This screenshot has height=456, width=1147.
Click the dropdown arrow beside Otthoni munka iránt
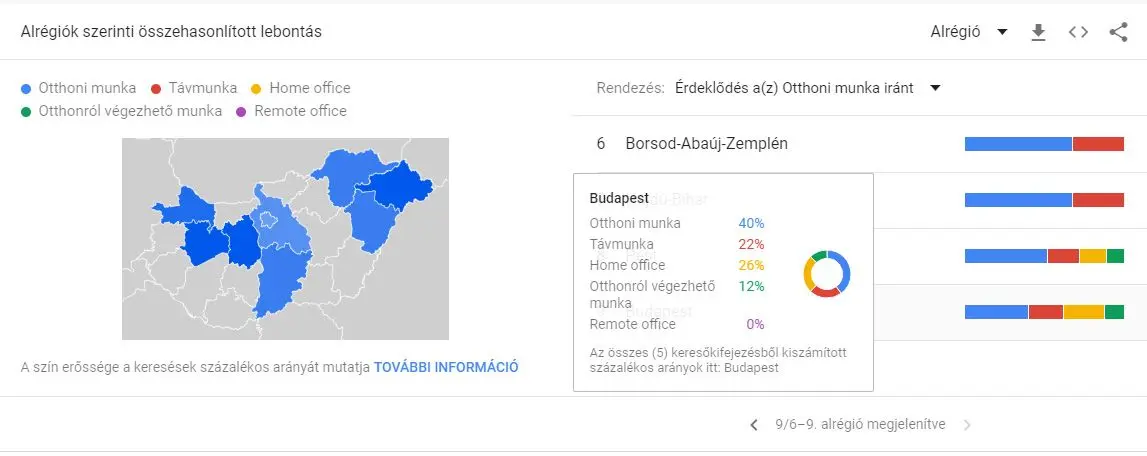click(935, 88)
